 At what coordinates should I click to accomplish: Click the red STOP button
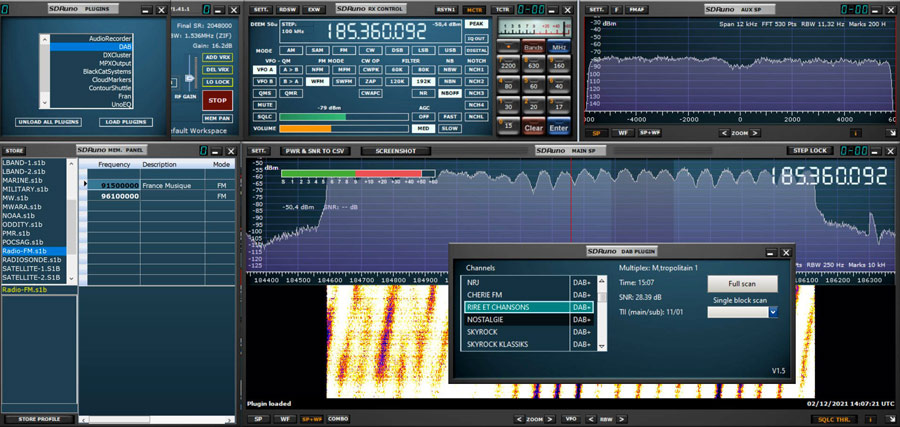(218, 100)
